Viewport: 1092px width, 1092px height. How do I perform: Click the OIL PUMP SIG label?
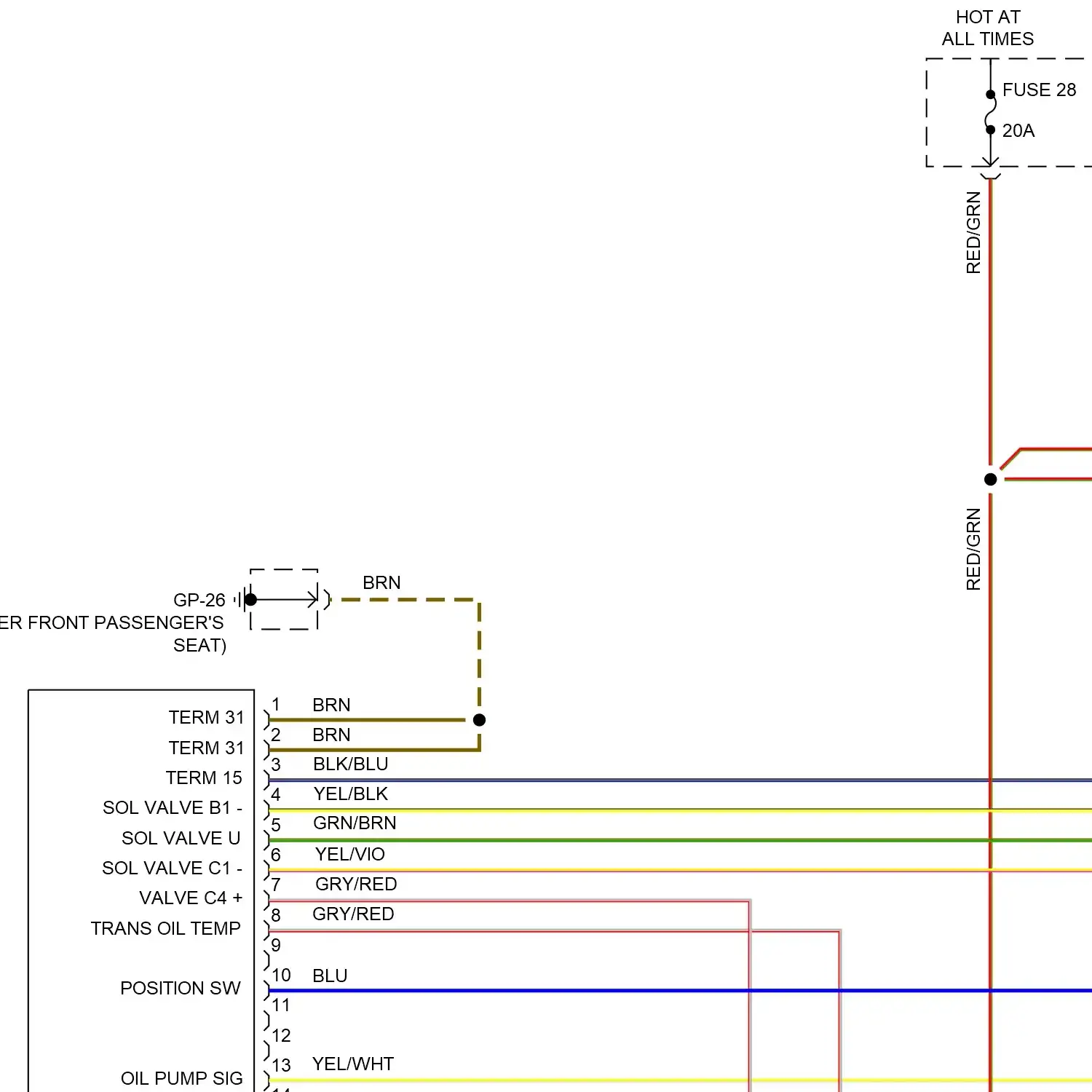point(181,1079)
